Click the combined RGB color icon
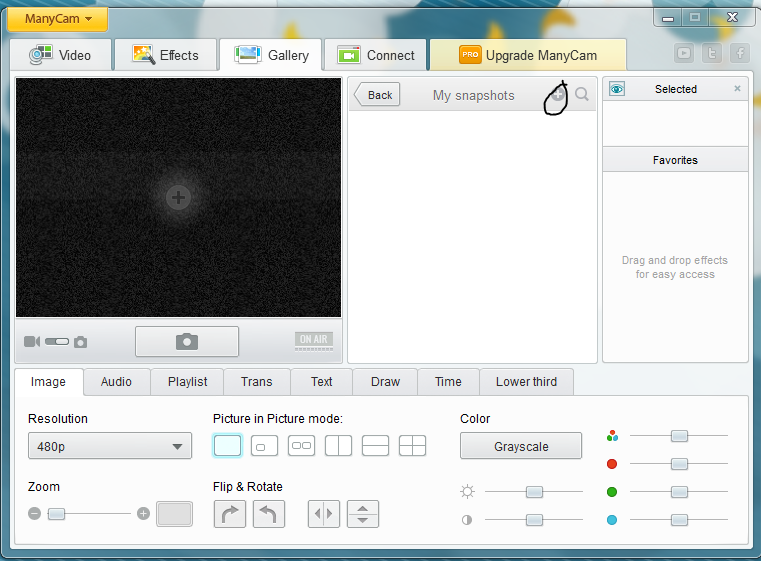 [612, 436]
